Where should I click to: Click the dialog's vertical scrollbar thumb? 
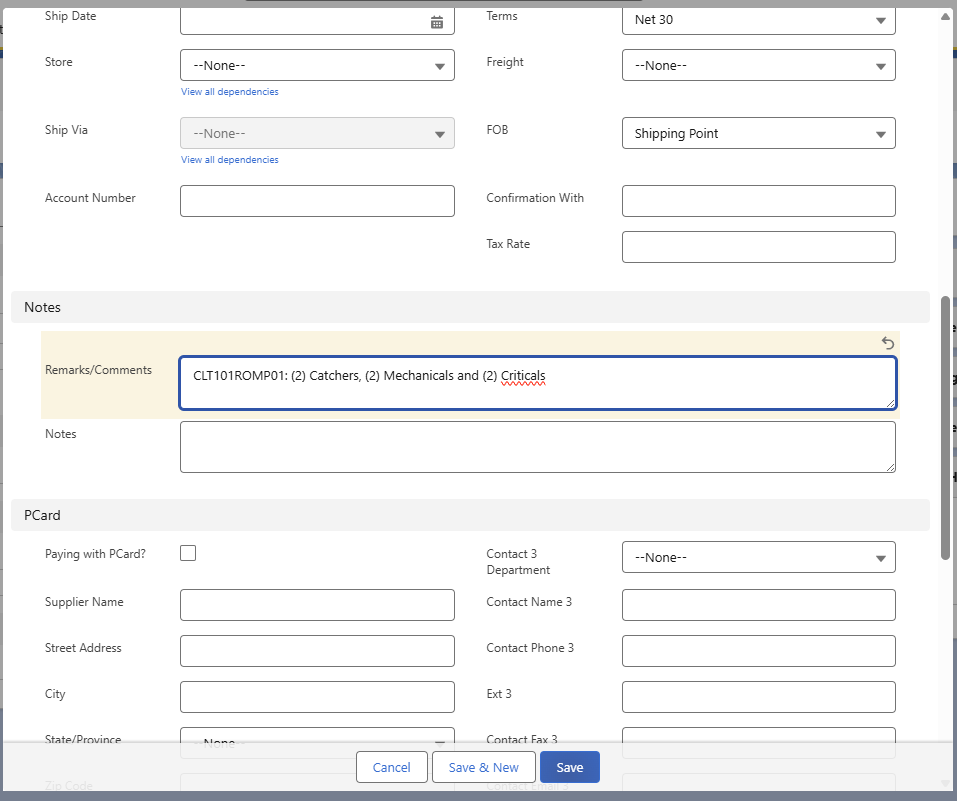(945, 427)
